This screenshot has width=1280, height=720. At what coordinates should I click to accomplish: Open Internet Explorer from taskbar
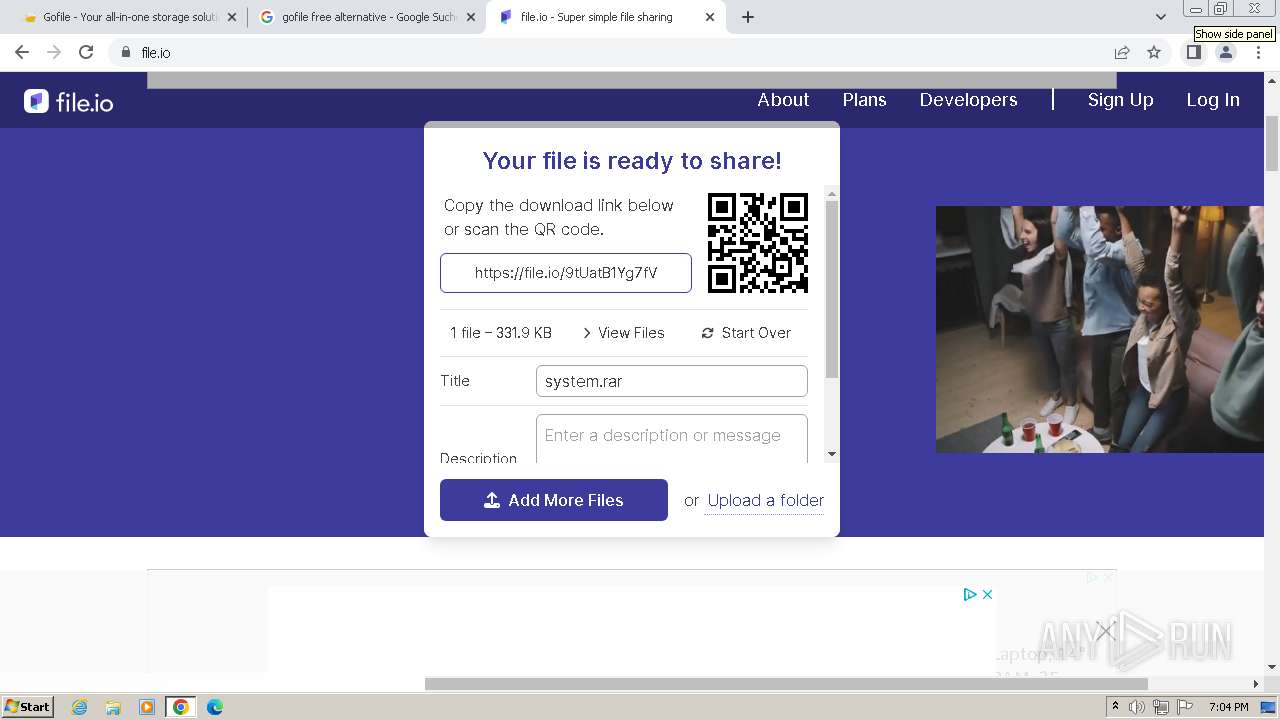[x=79, y=707]
